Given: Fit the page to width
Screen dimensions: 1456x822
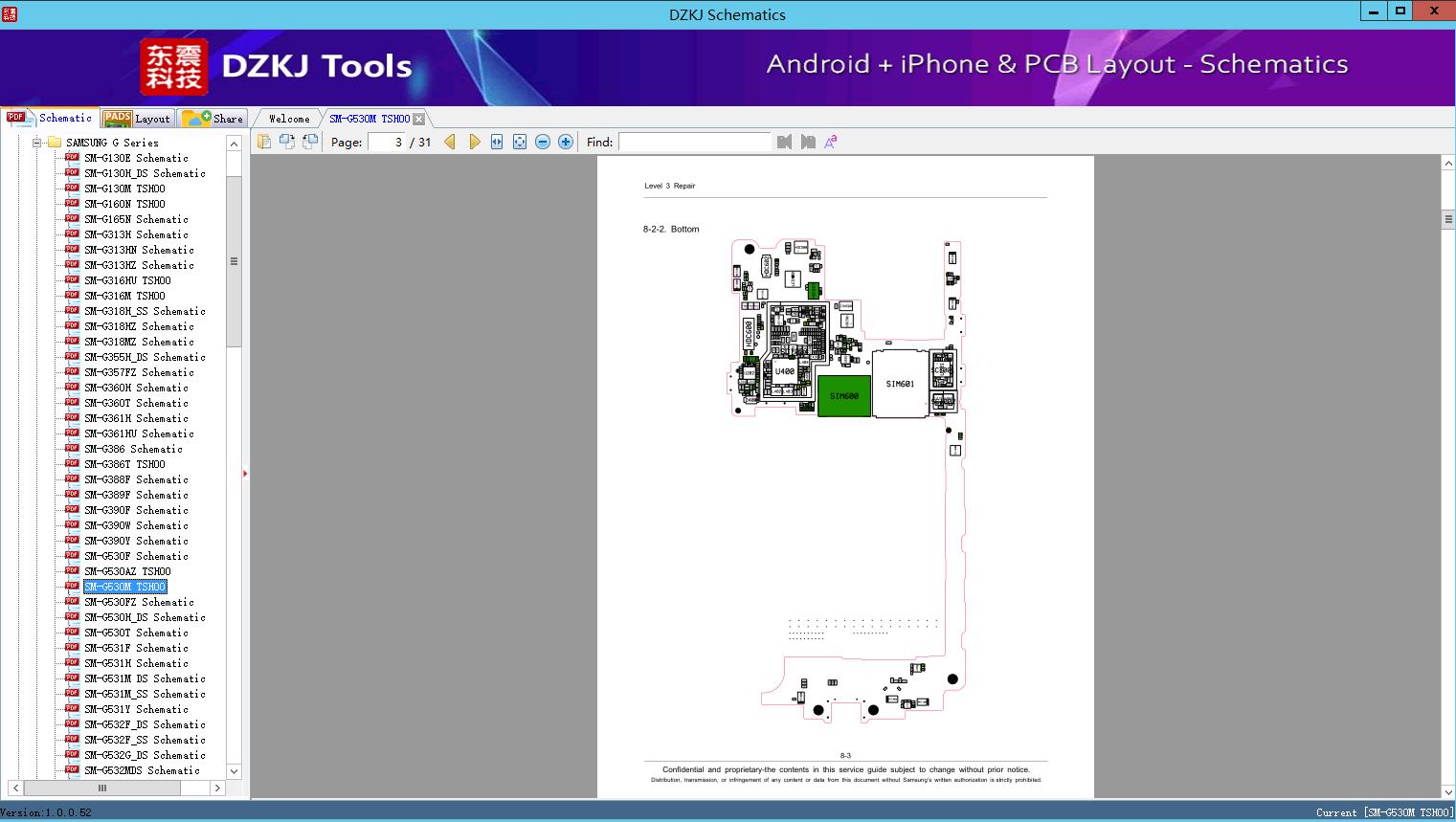Looking at the screenshot, I should click(497, 142).
